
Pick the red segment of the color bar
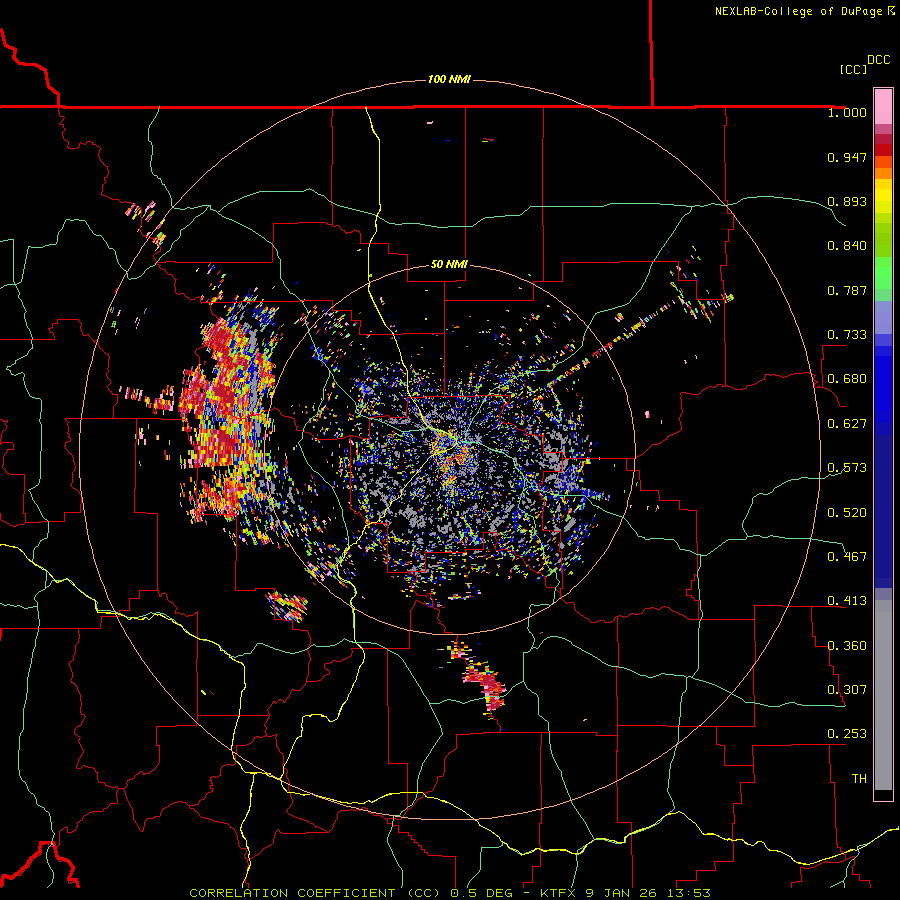coord(883,149)
